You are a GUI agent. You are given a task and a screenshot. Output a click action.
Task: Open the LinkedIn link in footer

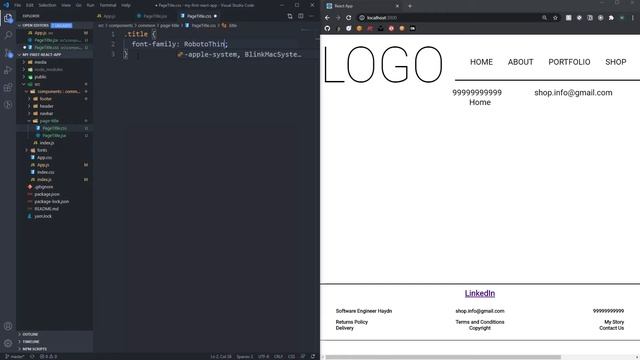pos(480,293)
